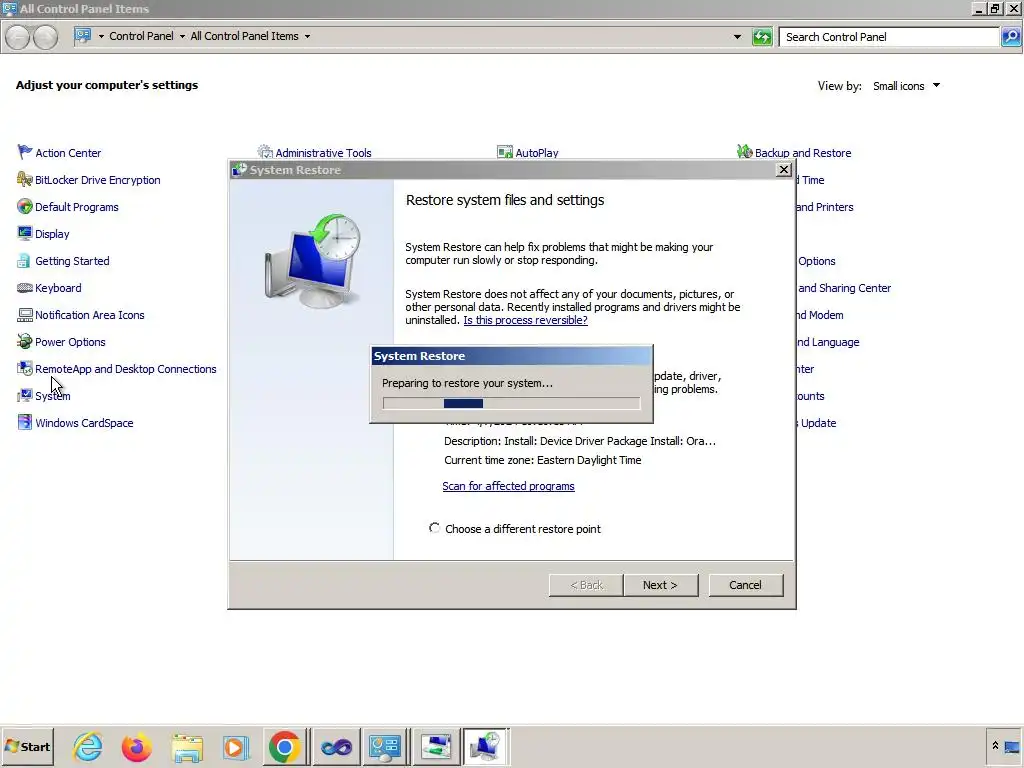
Task: Open the Windows CardSpace icon
Action: [x=25, y=423]
